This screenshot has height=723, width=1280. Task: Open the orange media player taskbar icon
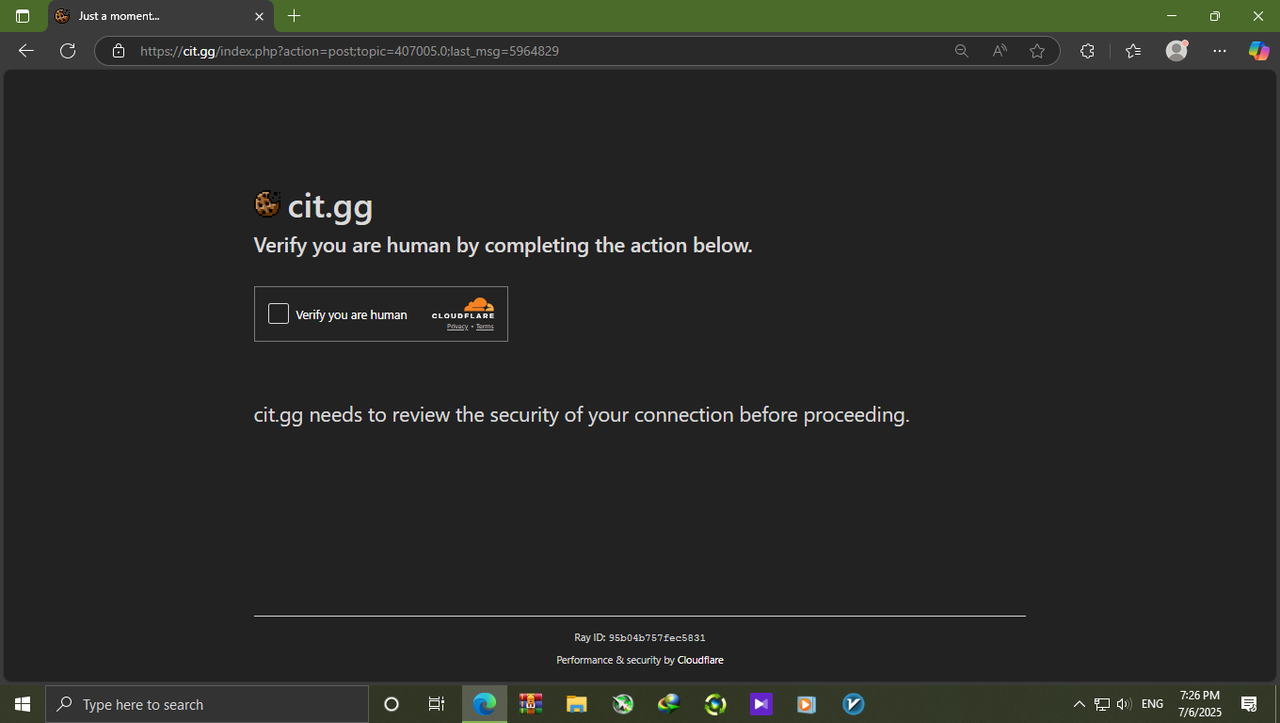[x=806, y=704]
